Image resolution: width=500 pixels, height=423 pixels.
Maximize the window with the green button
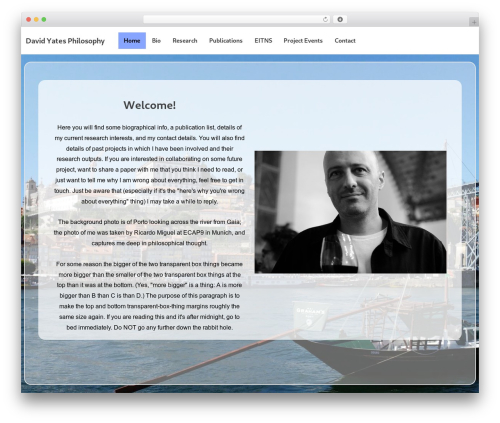44,19
